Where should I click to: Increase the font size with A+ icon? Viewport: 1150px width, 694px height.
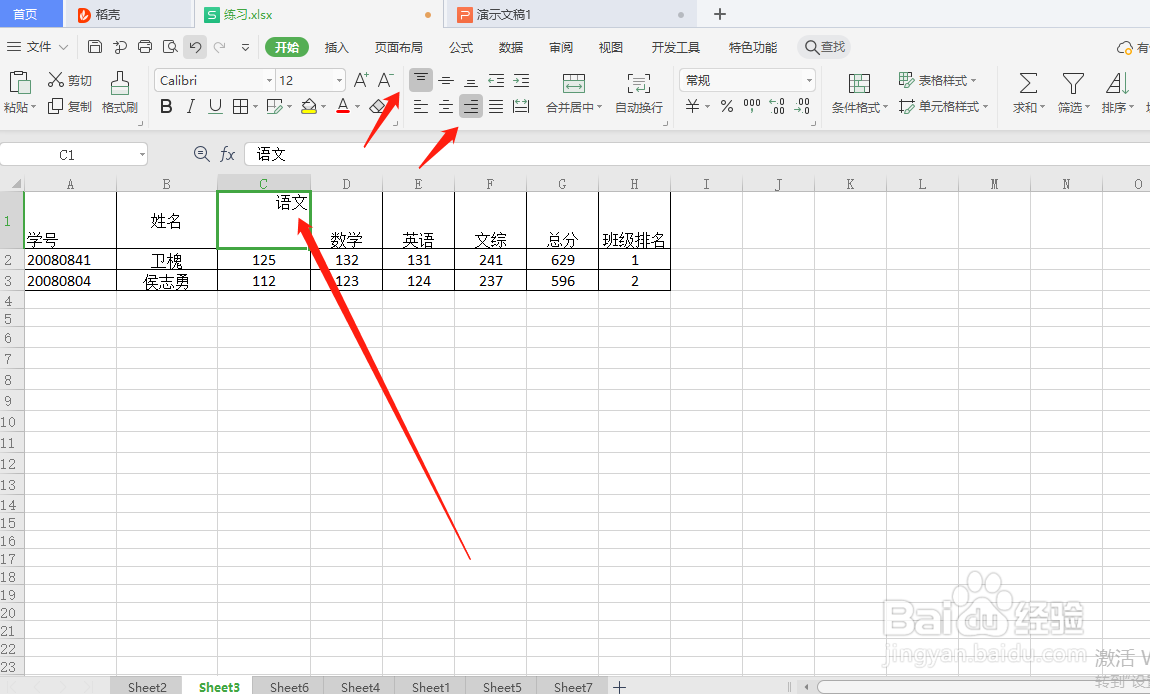click(x=360, y=80)
